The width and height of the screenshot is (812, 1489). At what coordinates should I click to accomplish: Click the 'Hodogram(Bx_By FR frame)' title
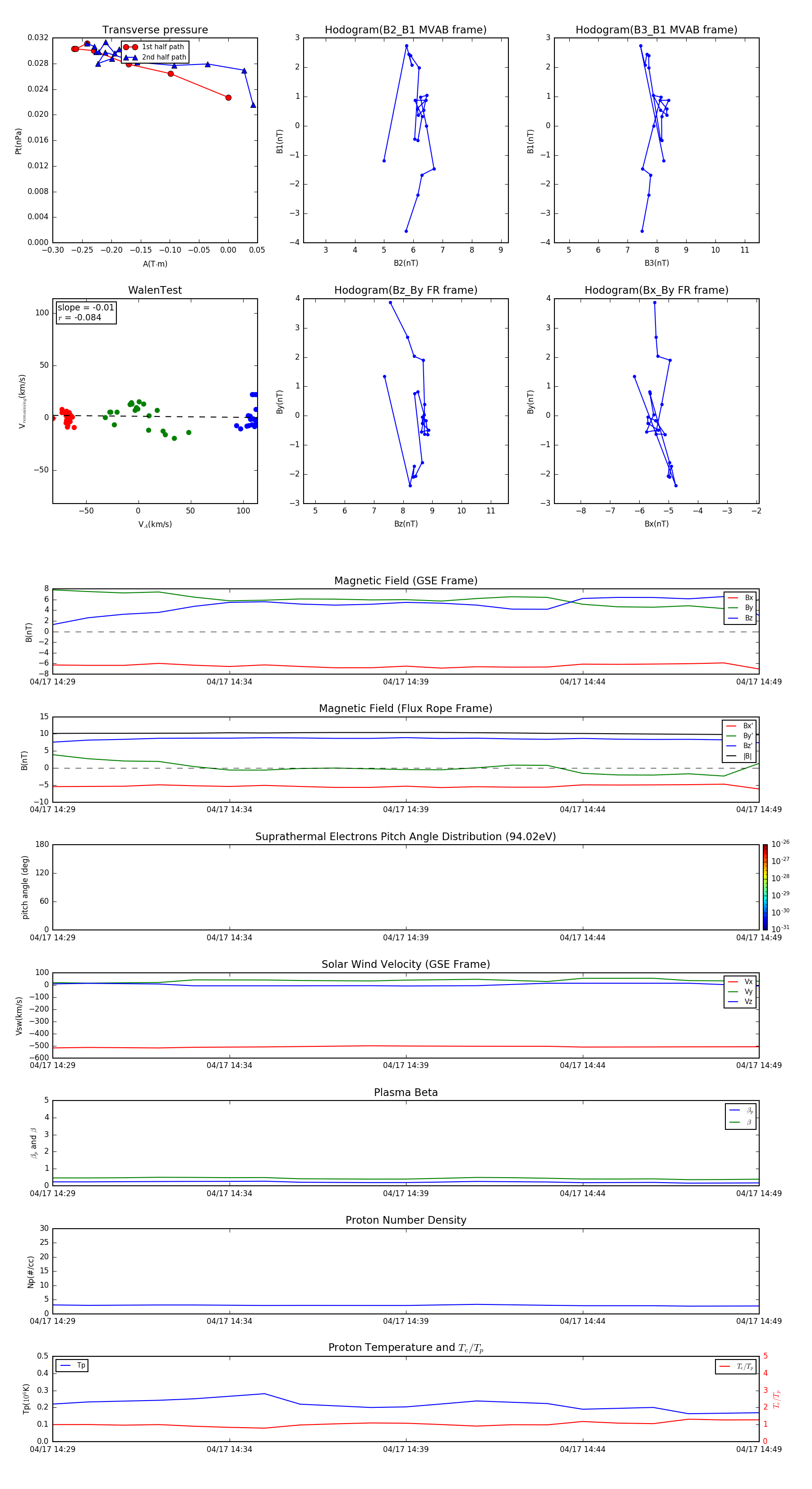tap(656, 290)
